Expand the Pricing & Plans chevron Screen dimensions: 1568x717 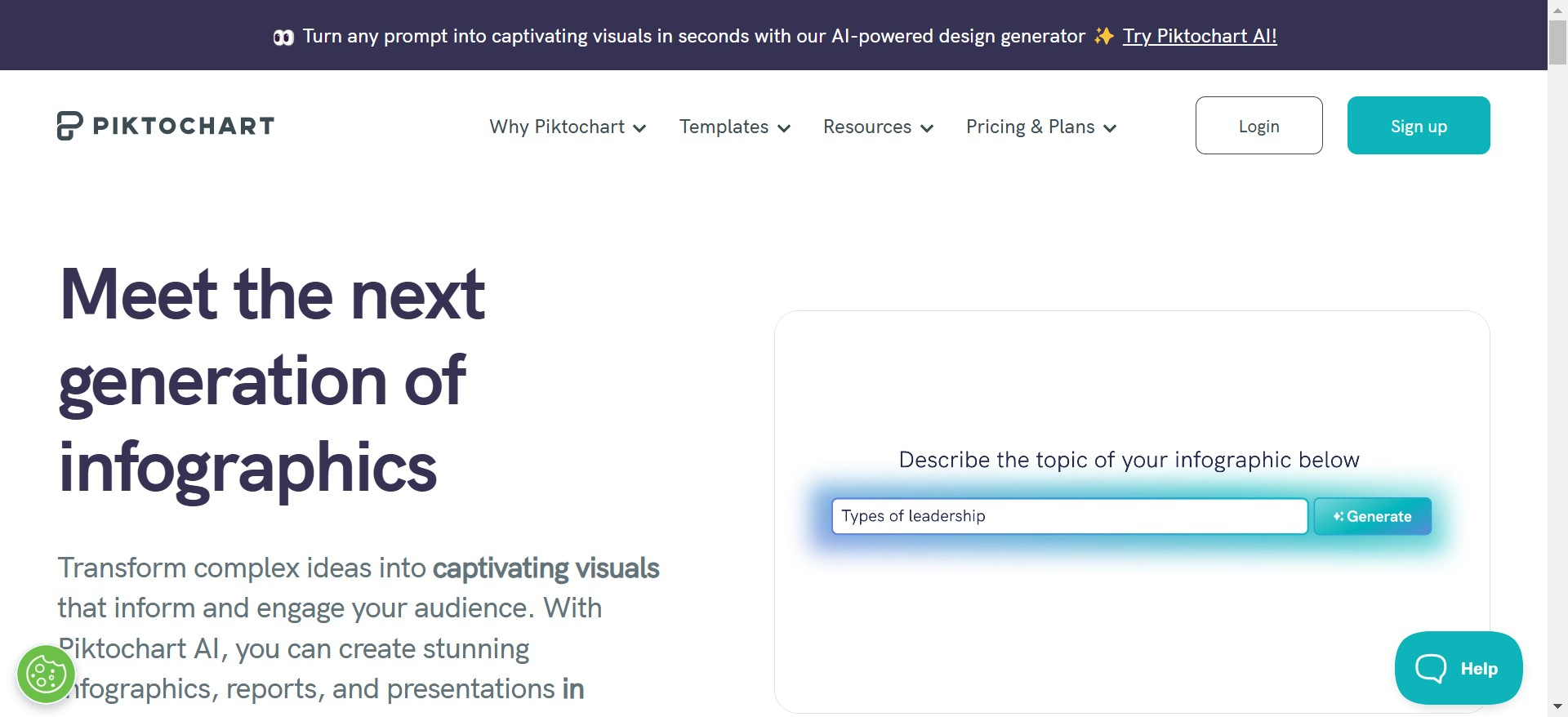(1110, 128)
